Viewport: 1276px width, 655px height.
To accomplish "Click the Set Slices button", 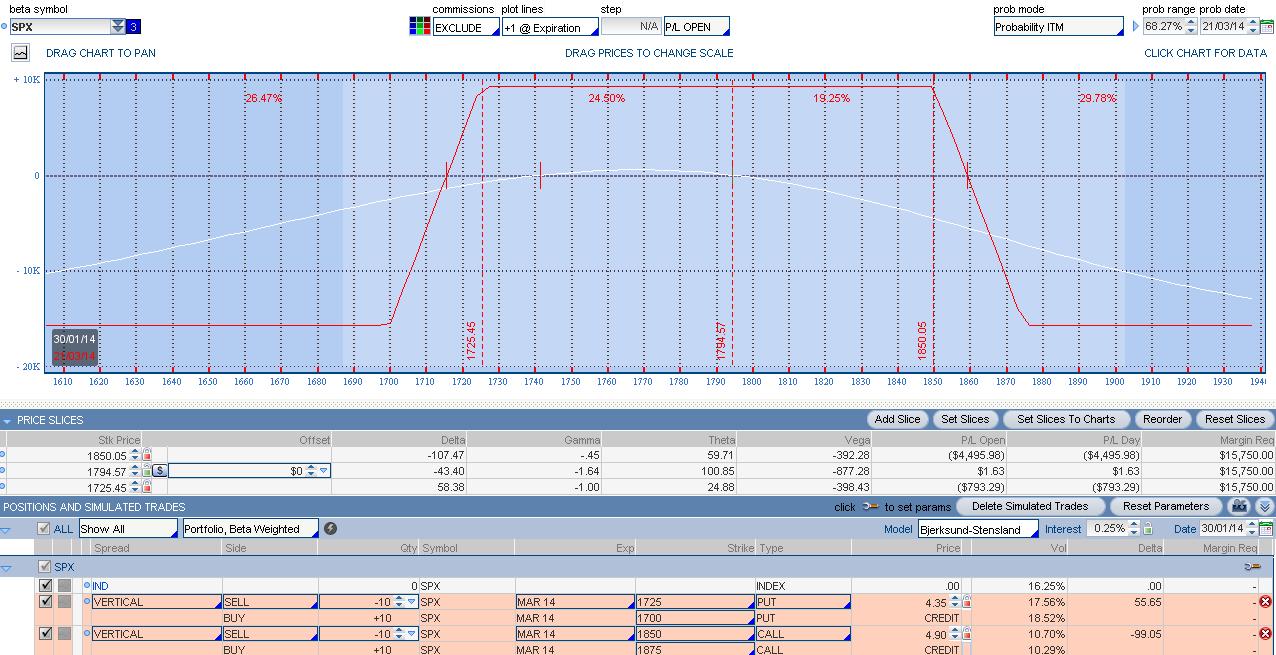I will [x=965, y=419].
